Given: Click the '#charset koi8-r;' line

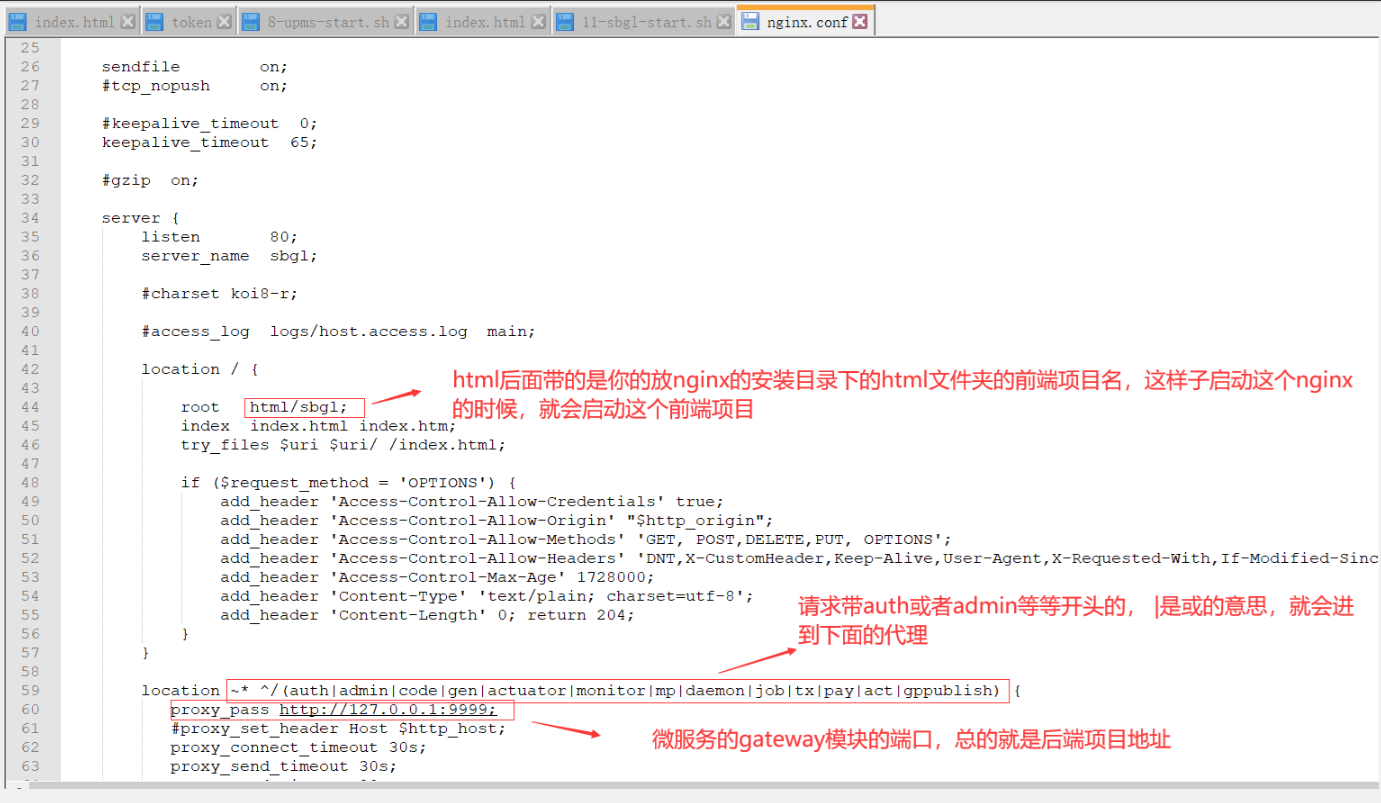Looking at the screenshot, I should [219, 294].
